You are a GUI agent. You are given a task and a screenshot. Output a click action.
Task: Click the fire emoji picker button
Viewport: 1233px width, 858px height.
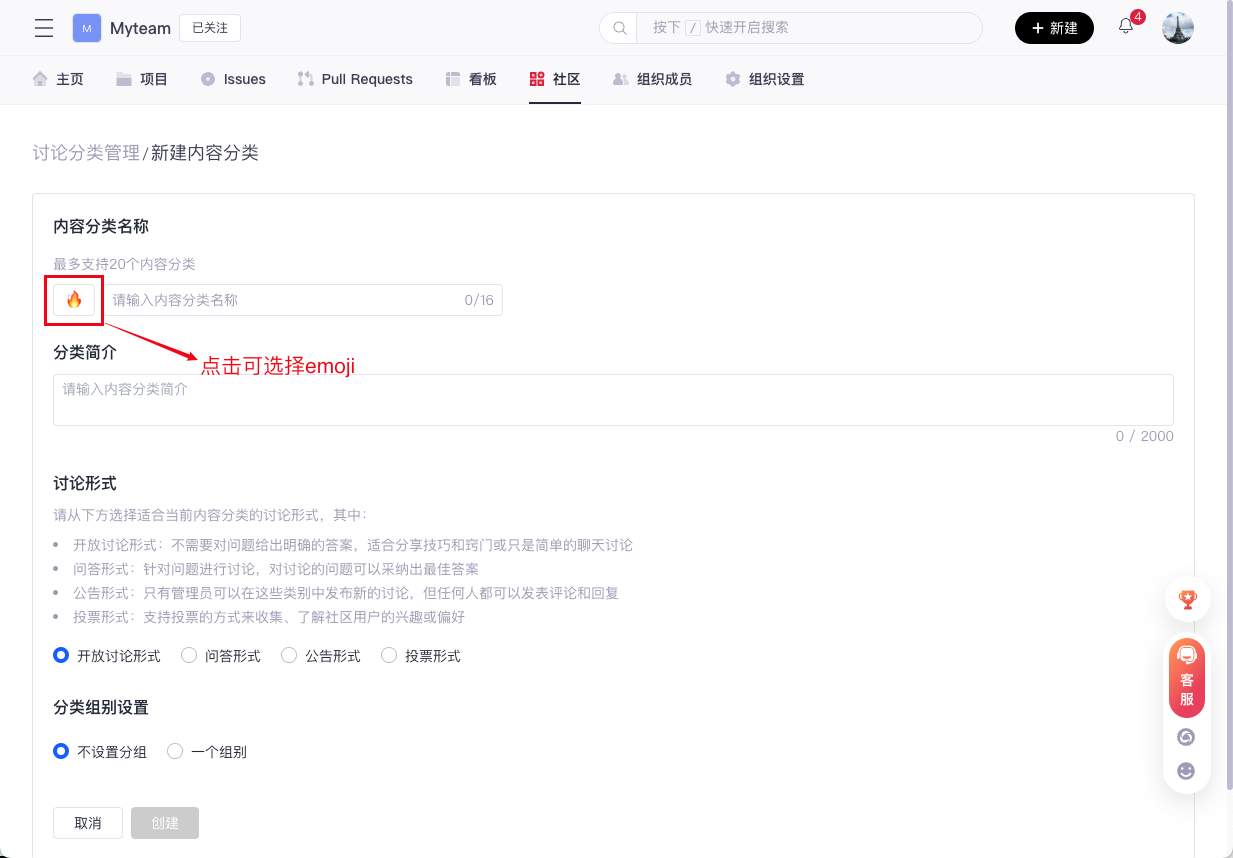tap(74, 300)
